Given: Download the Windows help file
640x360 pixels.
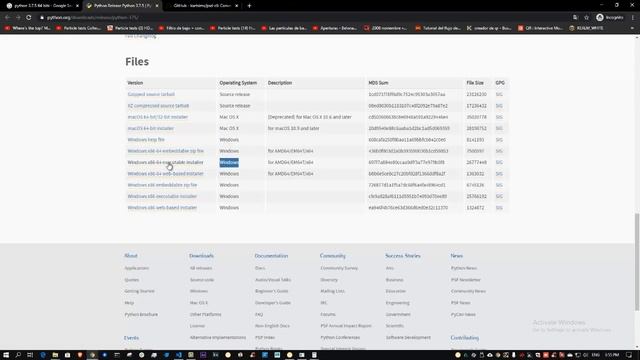Looking at the screenshot, I should point(146,140).
